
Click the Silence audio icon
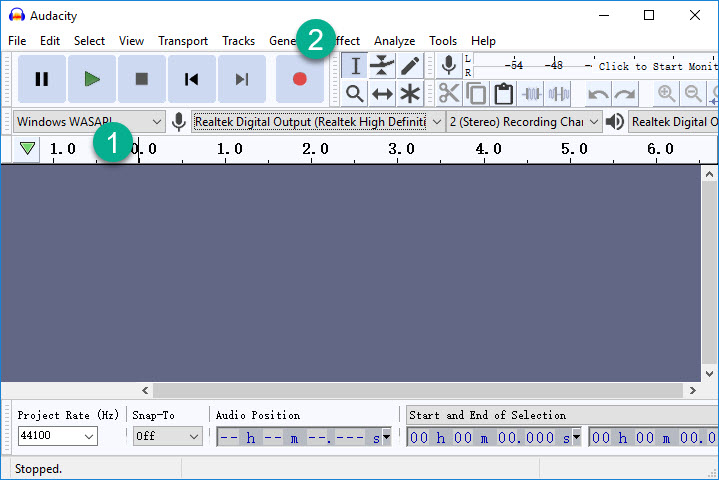559,94
